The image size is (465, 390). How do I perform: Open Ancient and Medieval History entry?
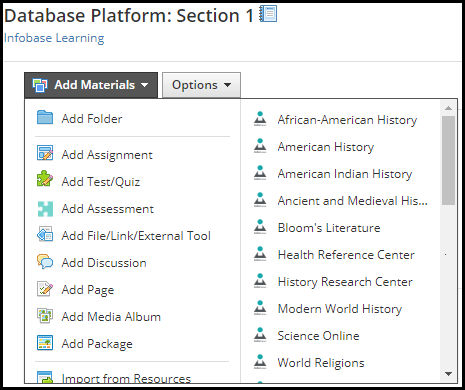[353, 201]
